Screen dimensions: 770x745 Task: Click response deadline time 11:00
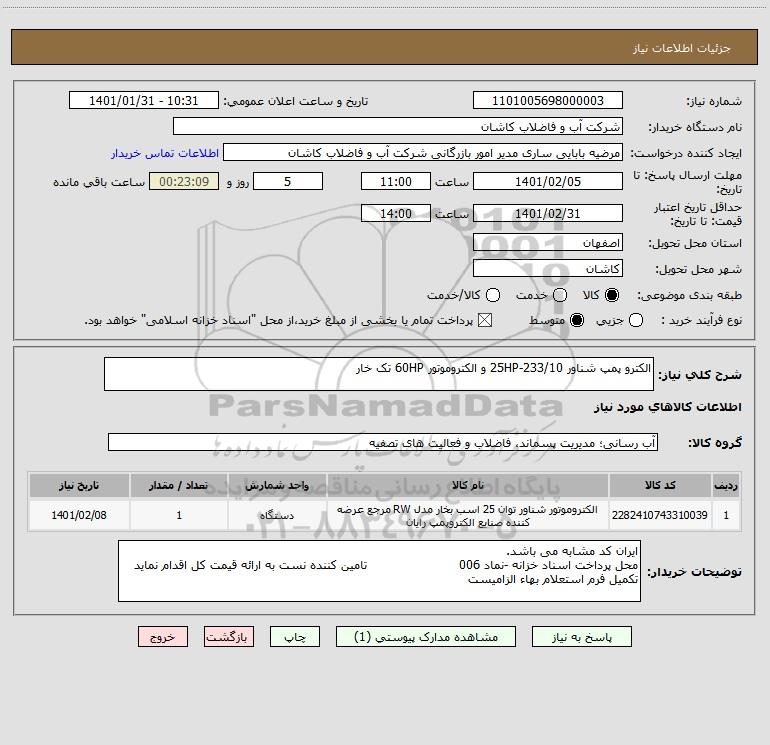396,182
